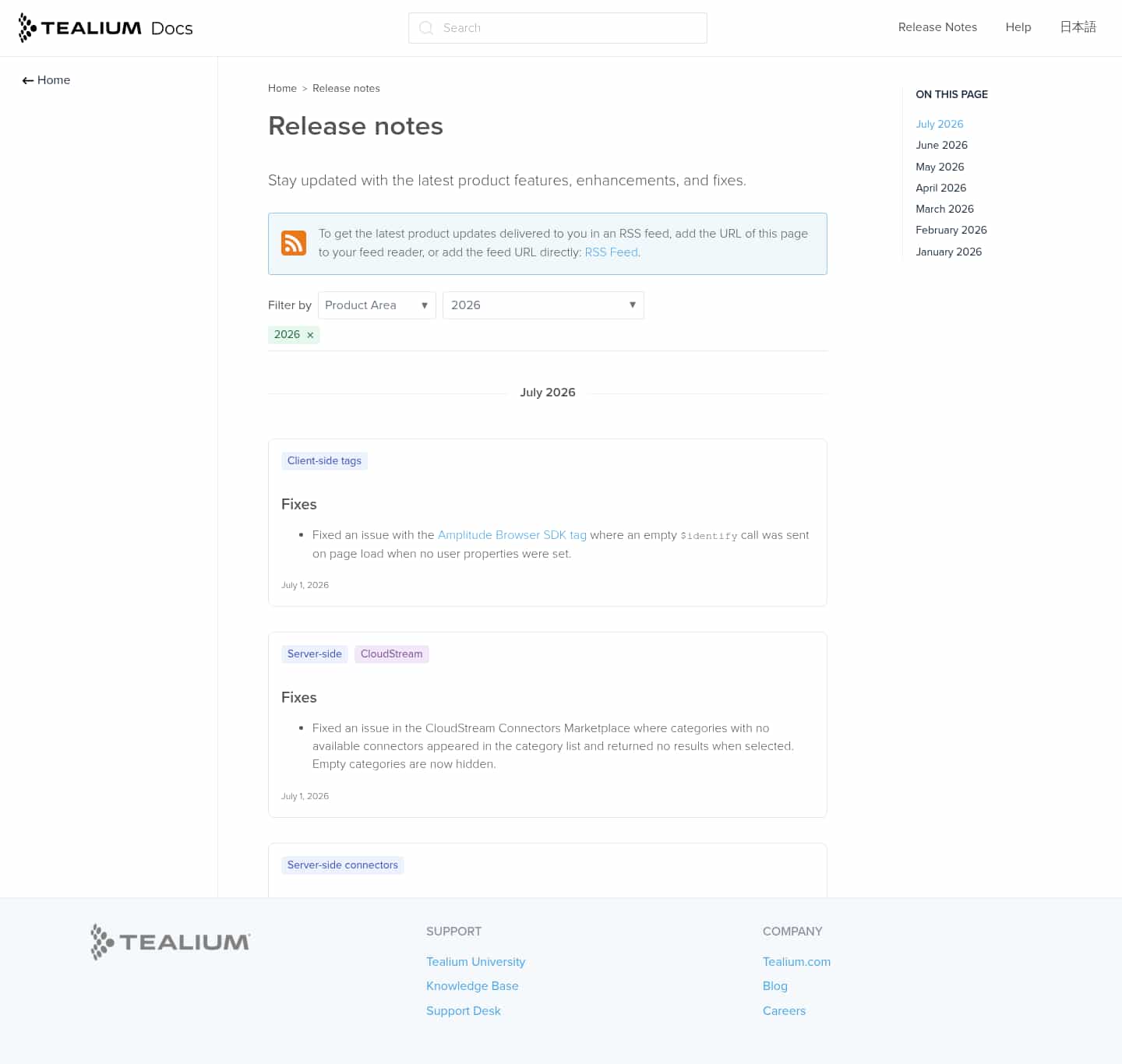Click the Tealium logo in footer
The height and width of the screenshot is (1064, 1122).
pos(170,942)
